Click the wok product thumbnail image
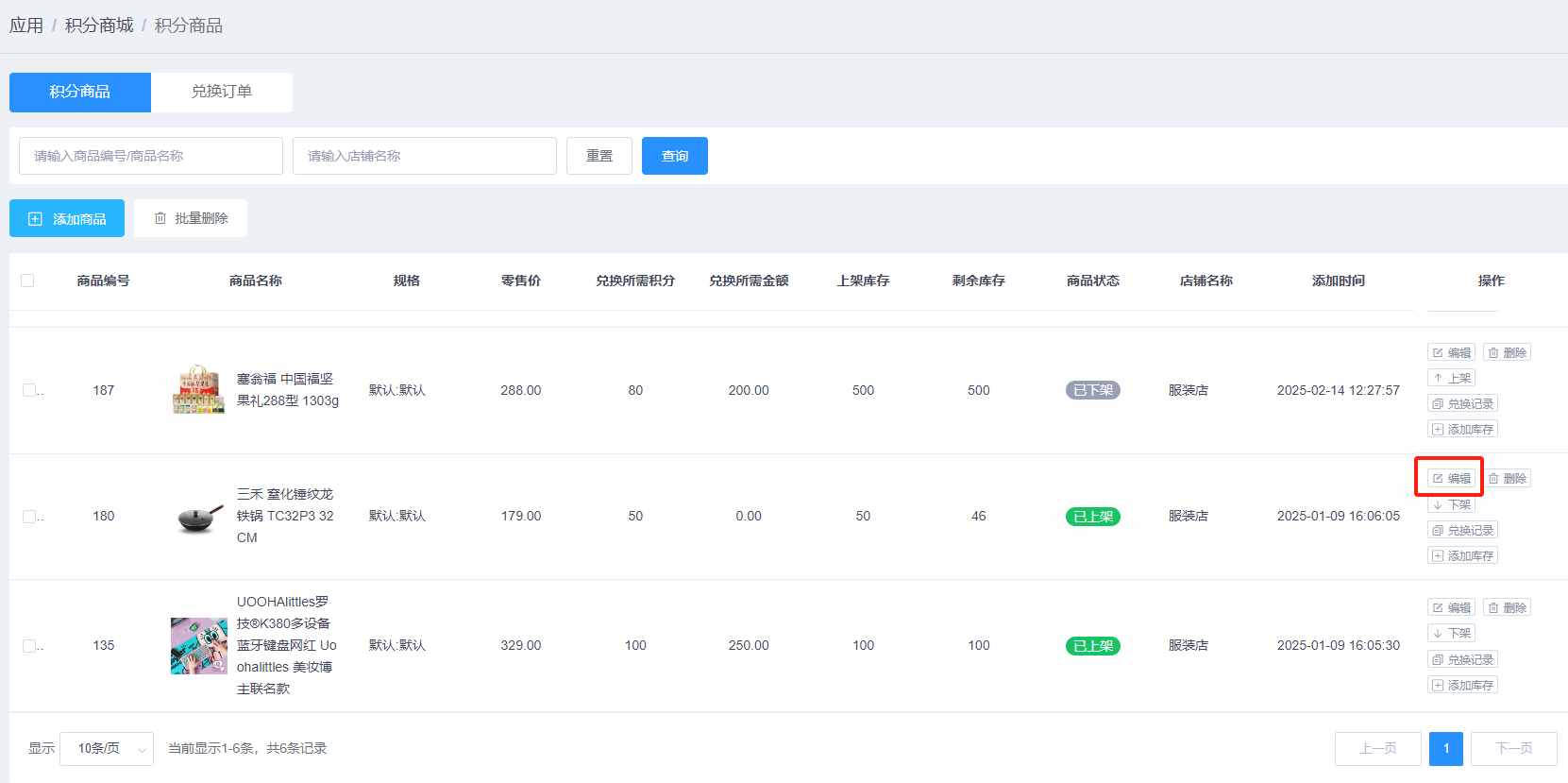Screen dimensions: 1568x783 point(198,517)
